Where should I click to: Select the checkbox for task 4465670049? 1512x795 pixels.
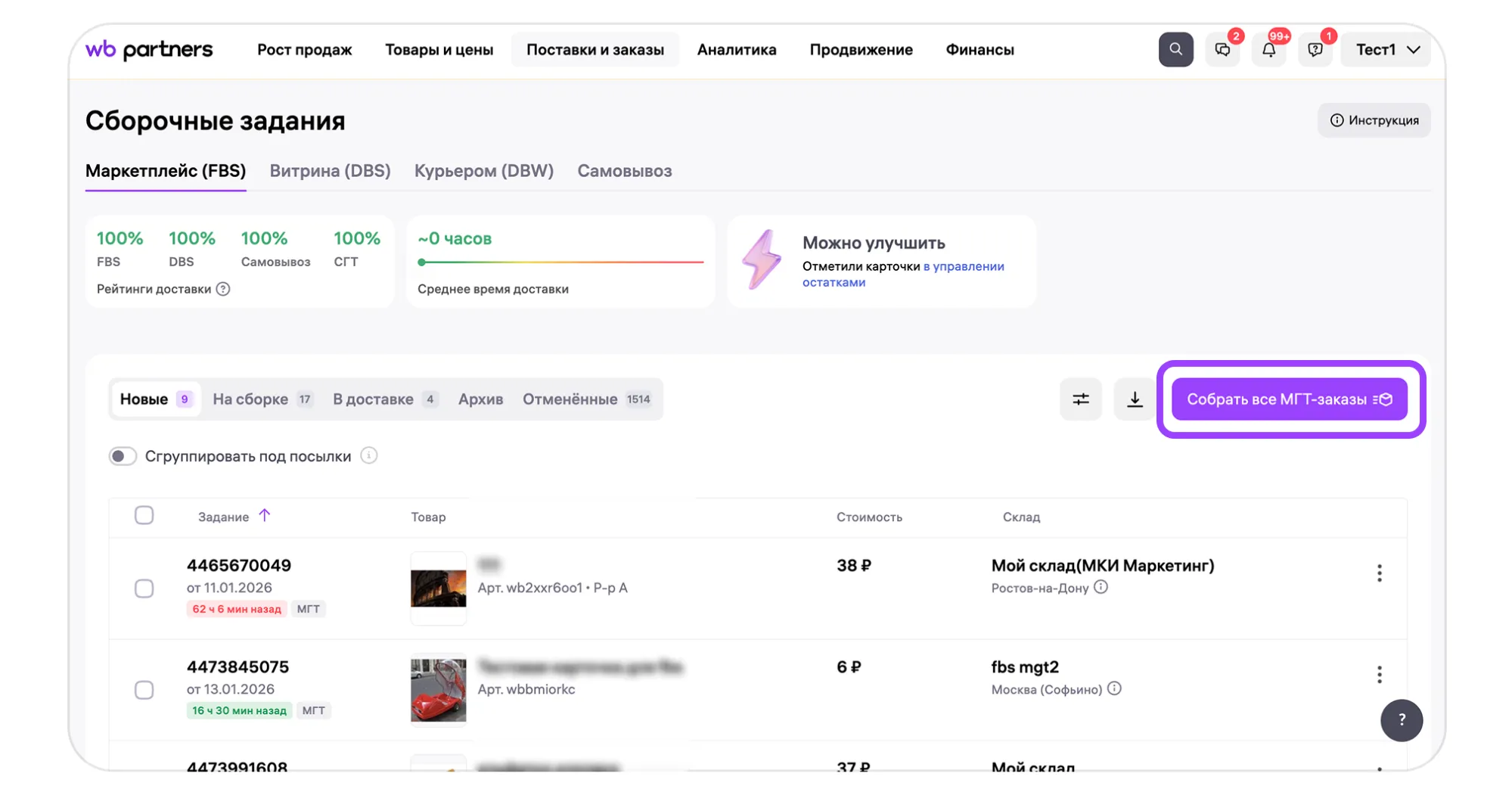(x=144, y=588)
